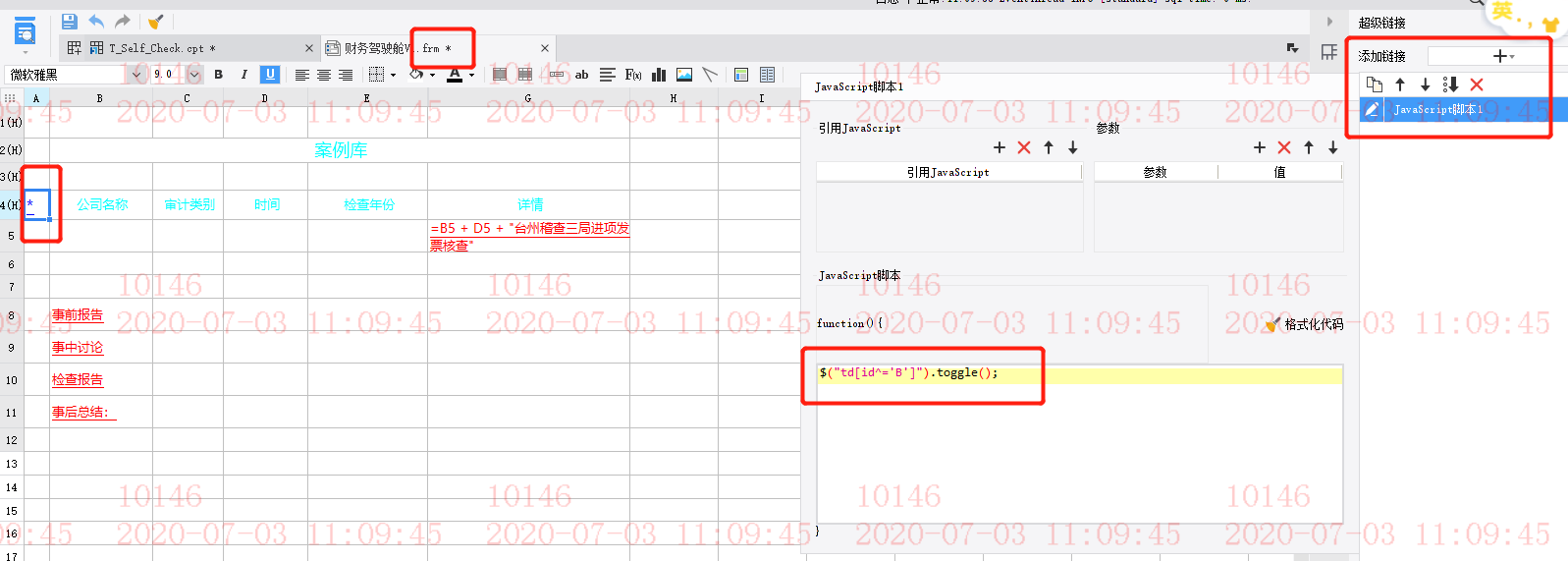Add a referenced JavaScript with the plus icon
This screenshot has height=561, width=1568.
(1000, 147)
